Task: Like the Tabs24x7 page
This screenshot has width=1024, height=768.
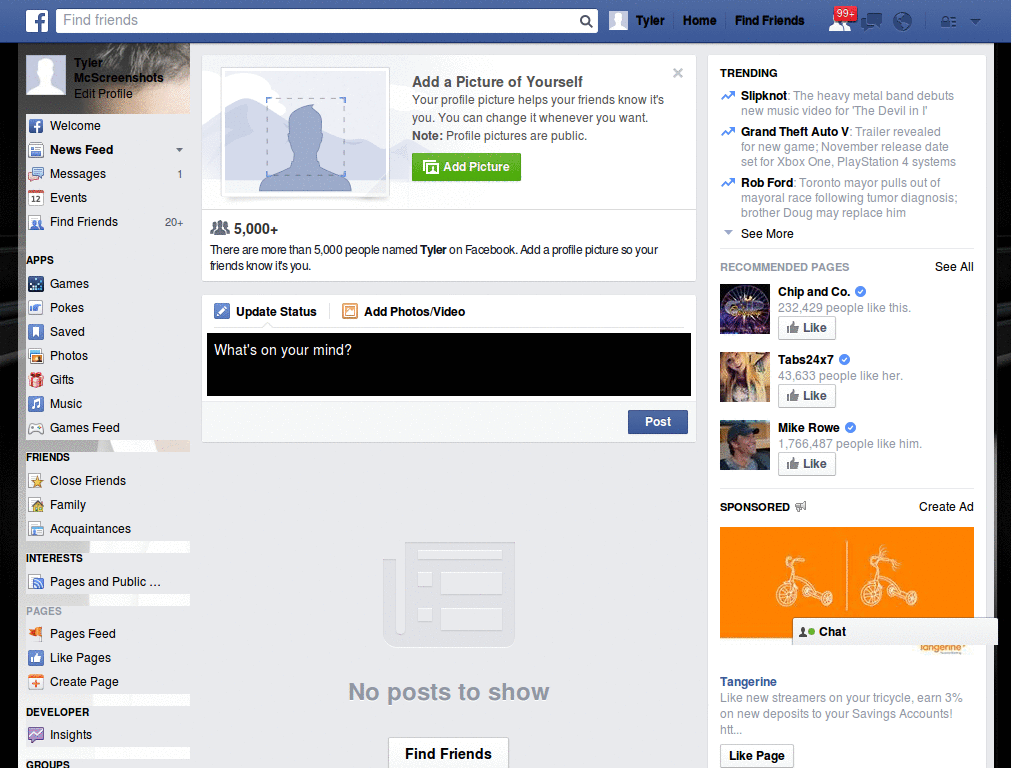Action: point(807,396)
